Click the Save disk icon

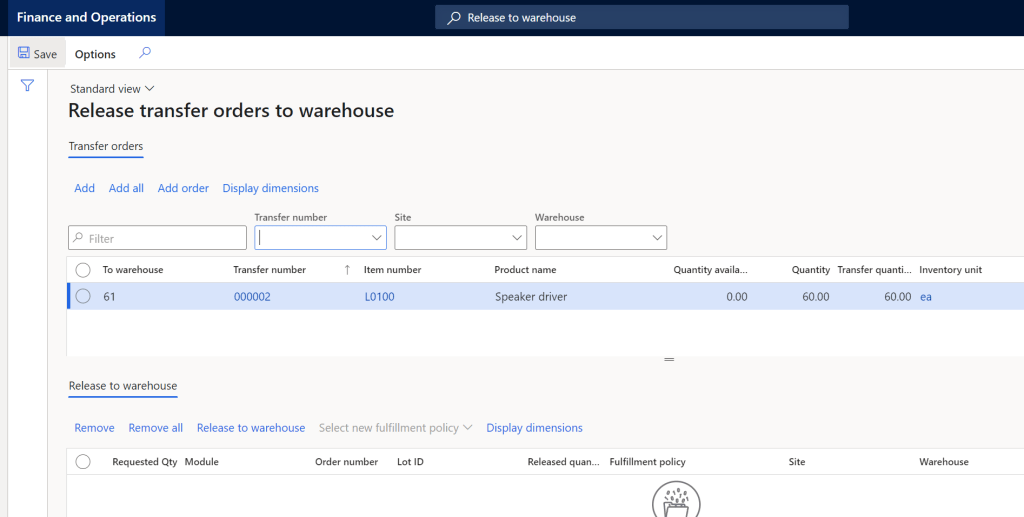[x=24, y=54]
